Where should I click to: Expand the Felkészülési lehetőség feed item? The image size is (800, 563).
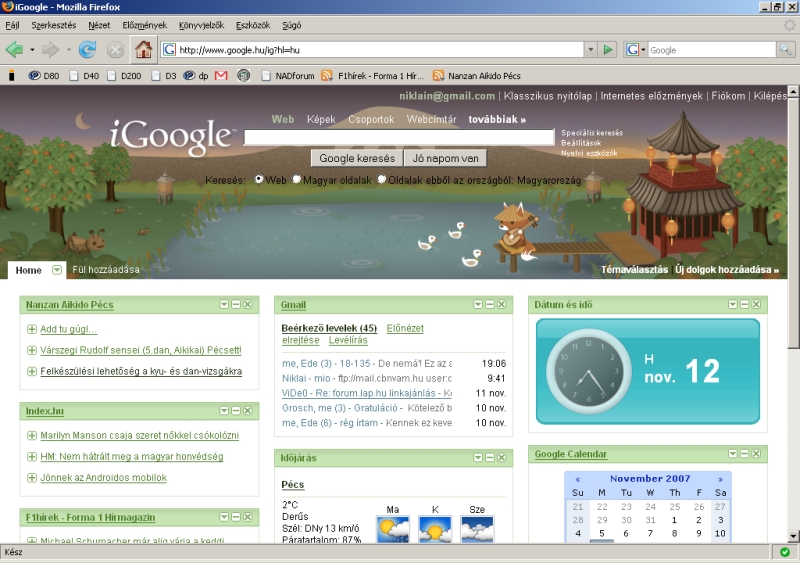click(32, 371)
